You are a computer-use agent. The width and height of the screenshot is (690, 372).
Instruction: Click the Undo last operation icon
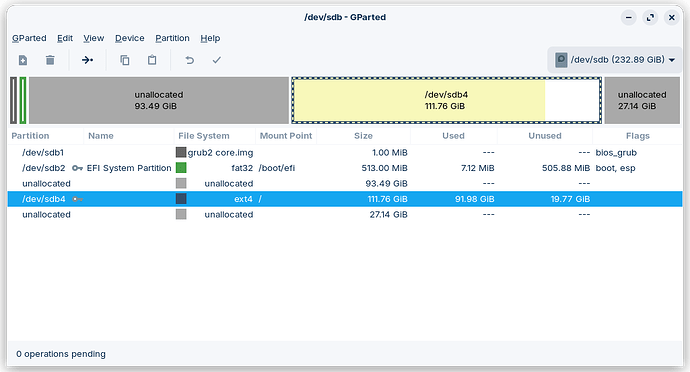(x=190, y=60)
